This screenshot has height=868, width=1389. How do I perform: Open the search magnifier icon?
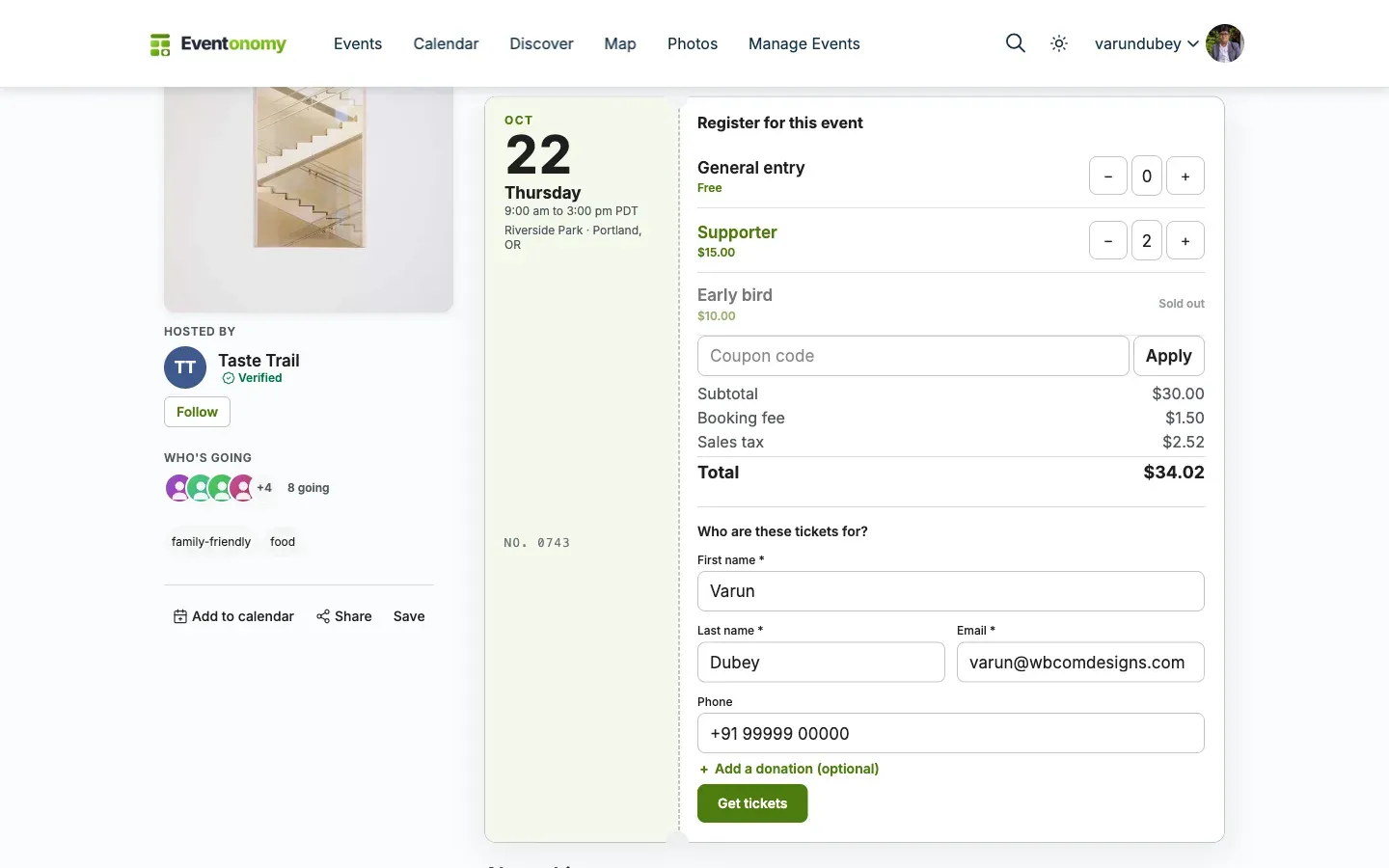click(x=1015, y=43)
